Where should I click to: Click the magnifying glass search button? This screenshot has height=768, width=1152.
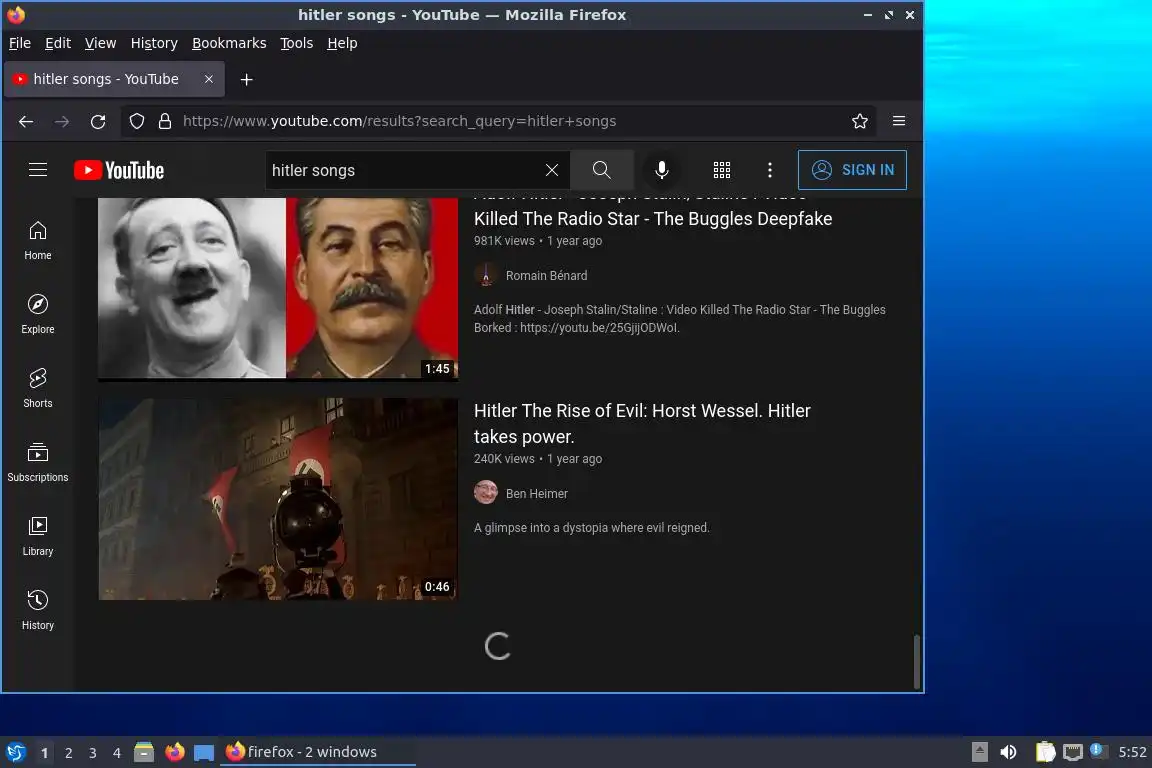pyautogui.click(x=602, y=170)
